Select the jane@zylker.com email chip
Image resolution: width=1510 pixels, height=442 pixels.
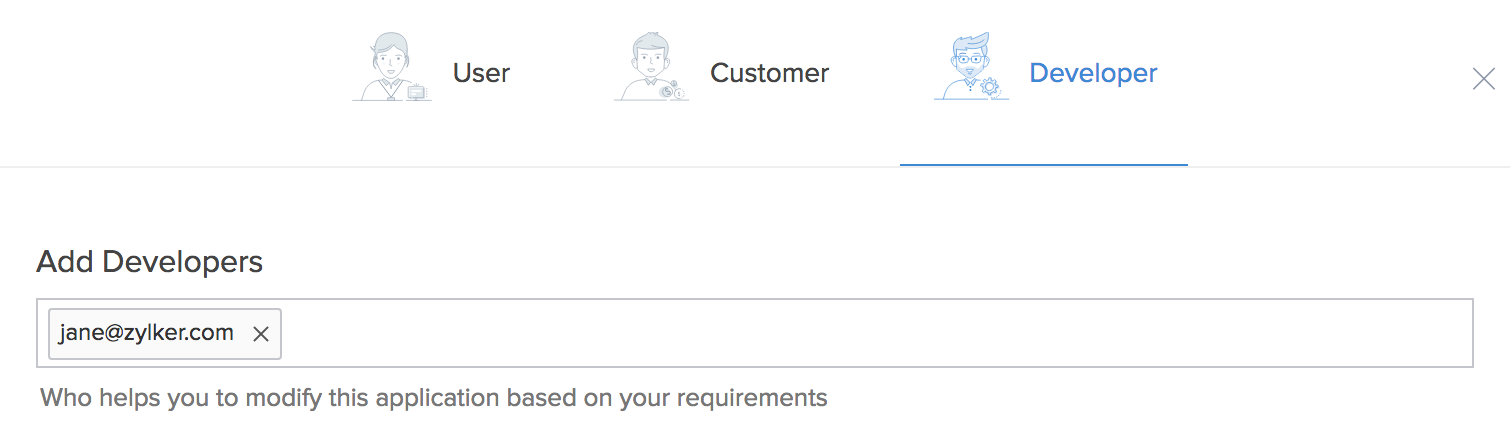point(146,333)
